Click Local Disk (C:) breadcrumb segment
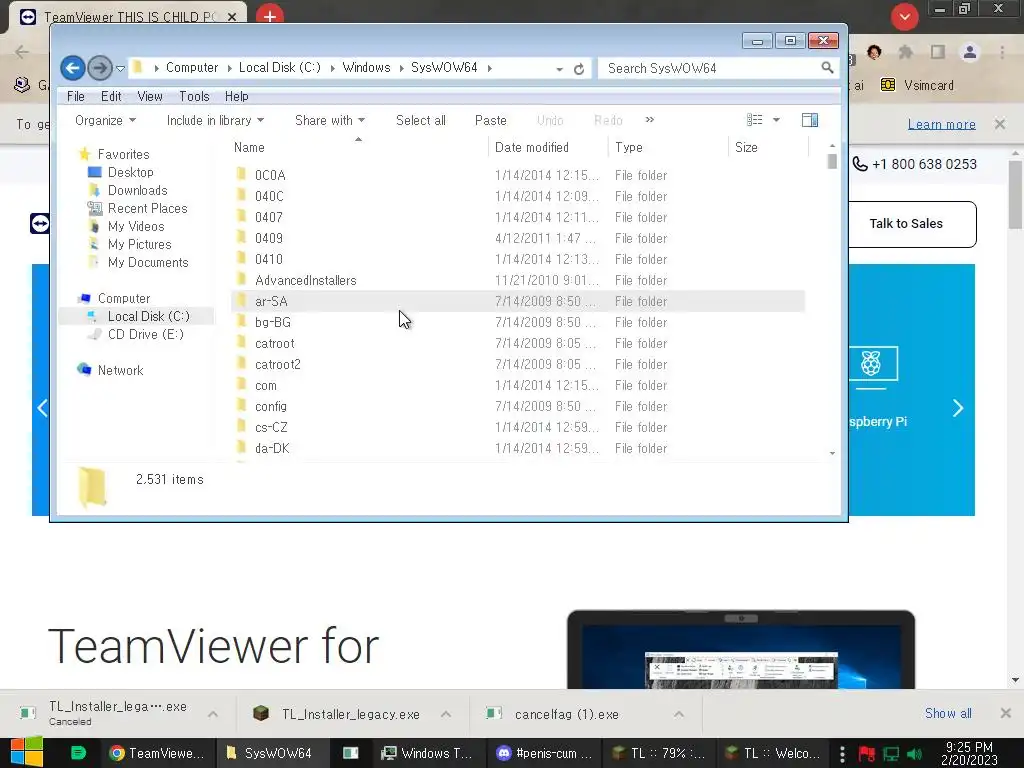 280,67
